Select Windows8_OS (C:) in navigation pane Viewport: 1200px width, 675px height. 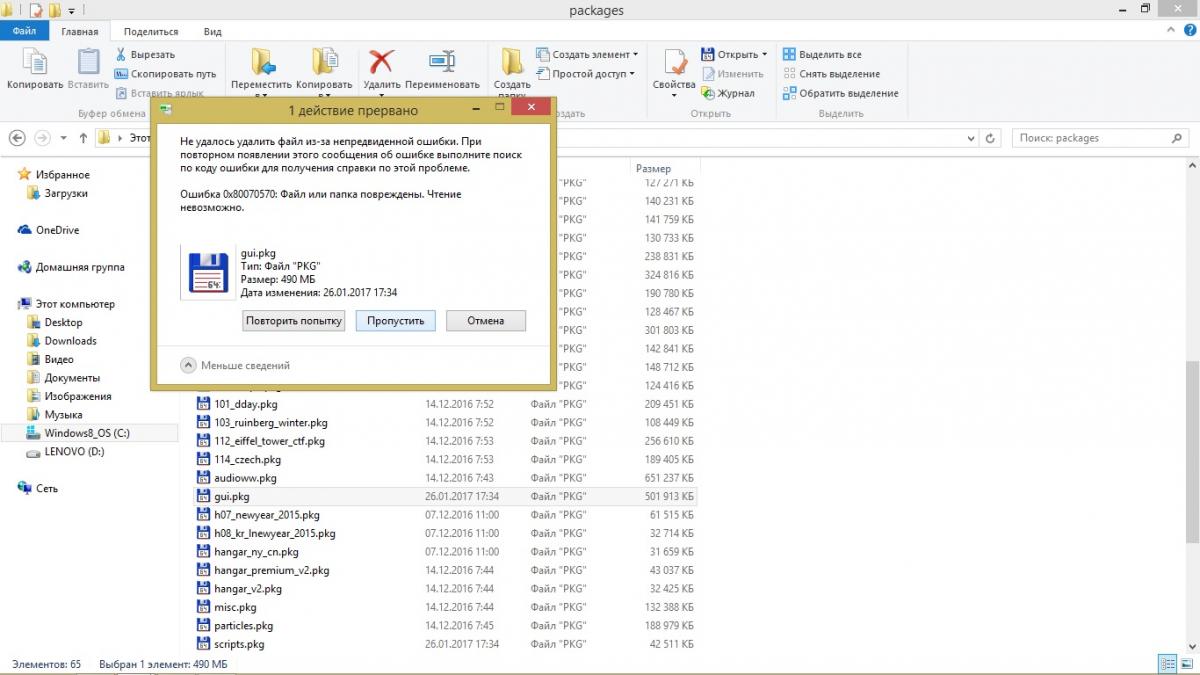coord(87,433)
